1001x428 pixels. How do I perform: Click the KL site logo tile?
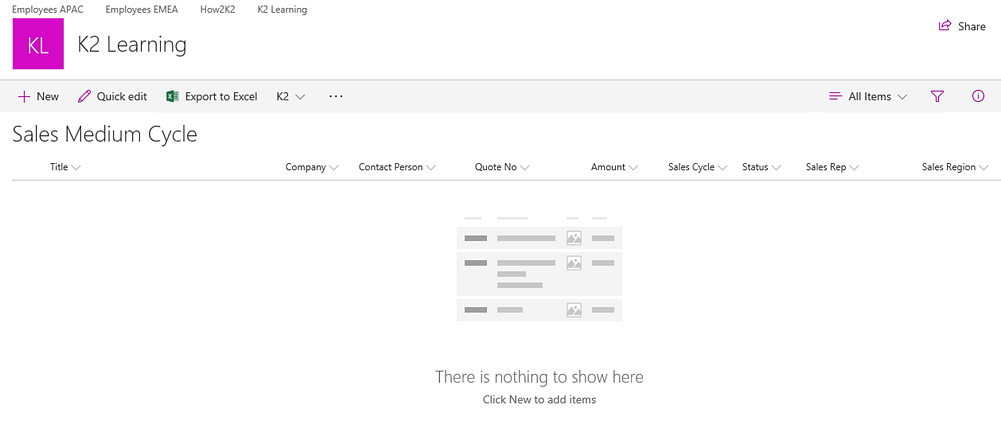click(x=38, y=43)
